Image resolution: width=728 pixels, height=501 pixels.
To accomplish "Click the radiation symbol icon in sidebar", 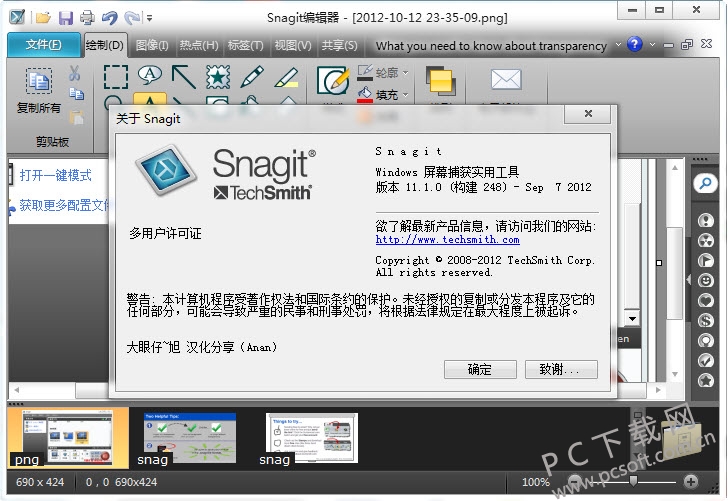I will pos(706,240).
